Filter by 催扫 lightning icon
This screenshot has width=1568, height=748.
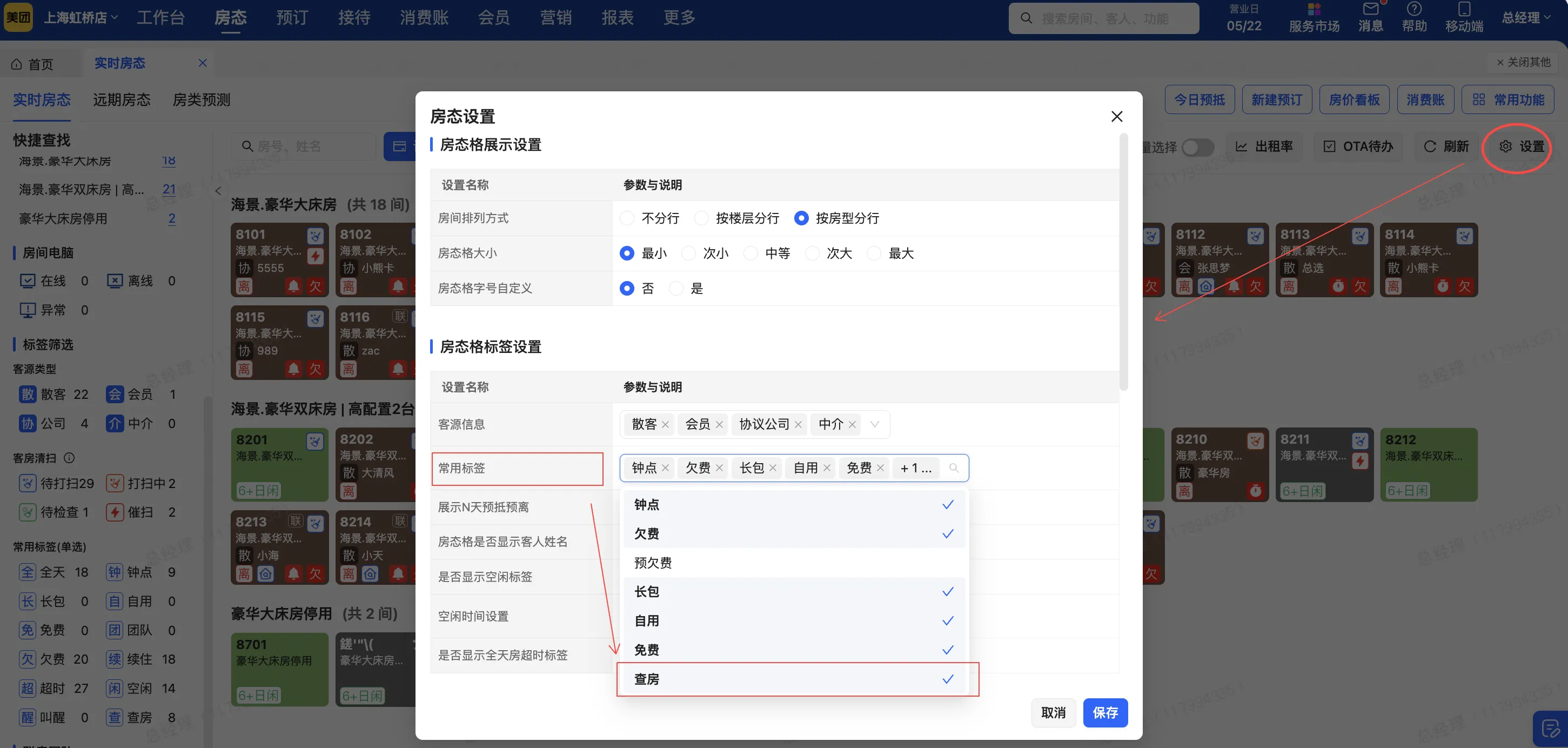[115, 512]
